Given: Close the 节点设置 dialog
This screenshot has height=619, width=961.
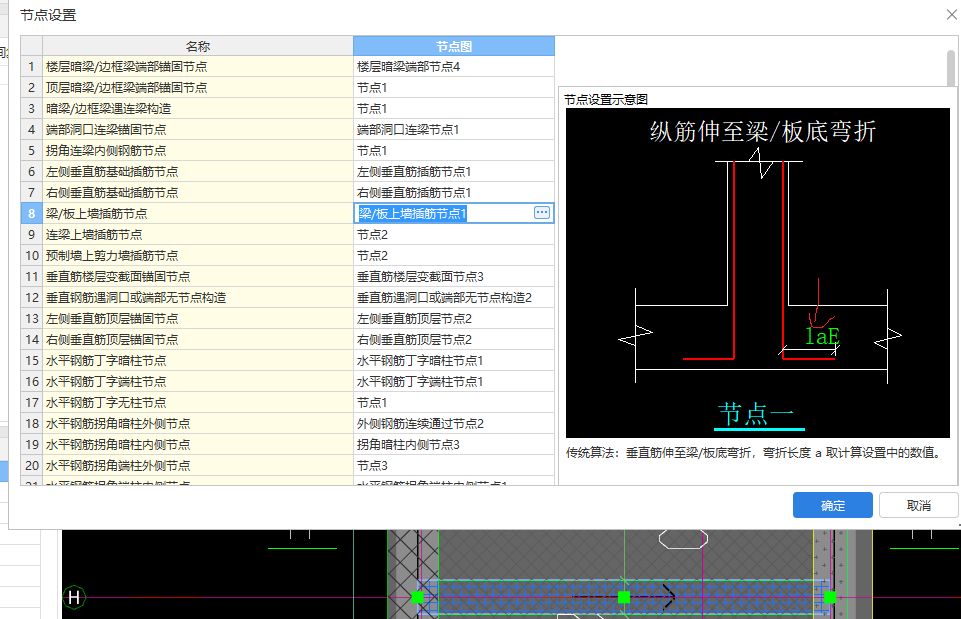Looking at the screenshot, I should click(951, 14).
